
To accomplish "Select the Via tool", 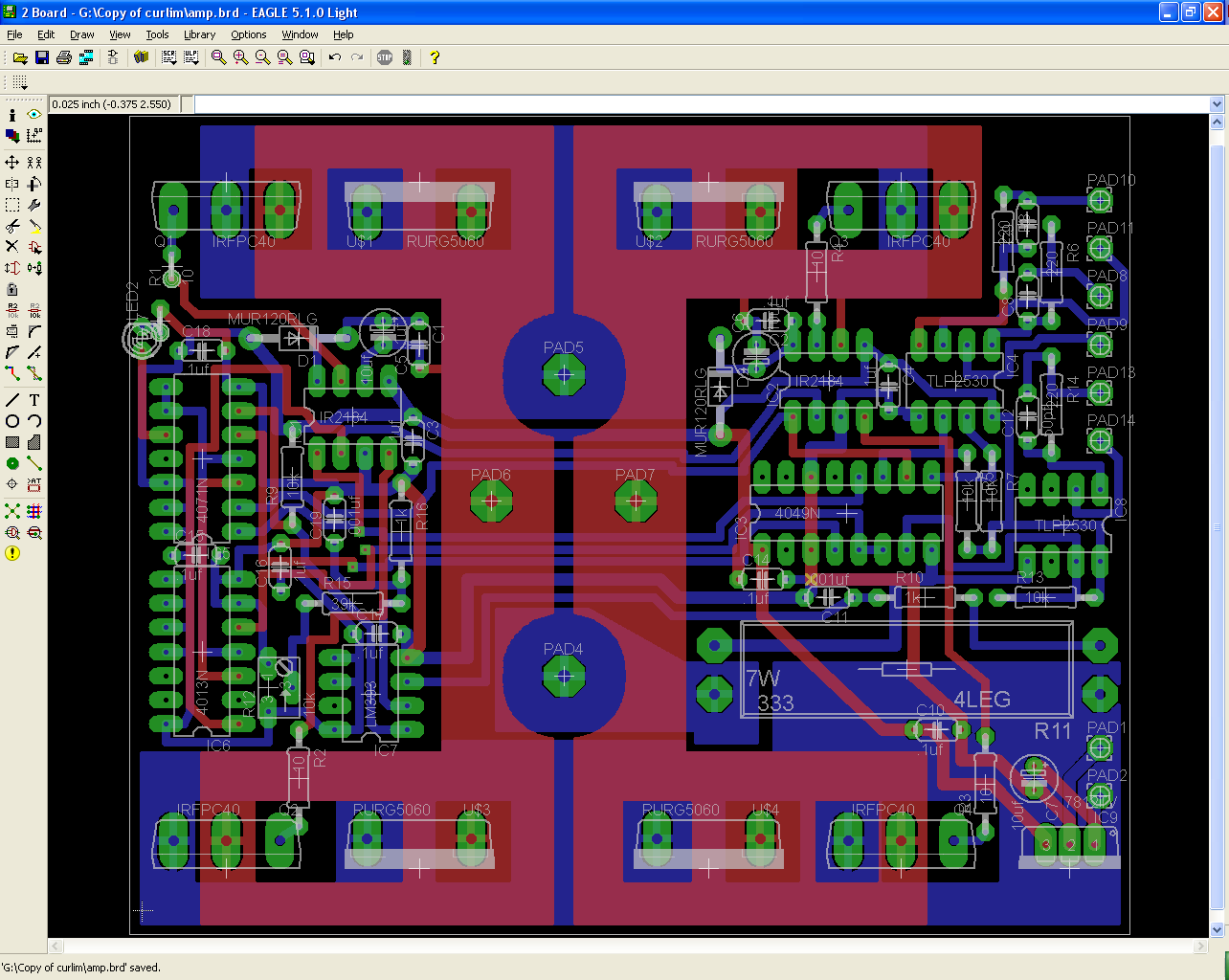I will tap(12, 463).
